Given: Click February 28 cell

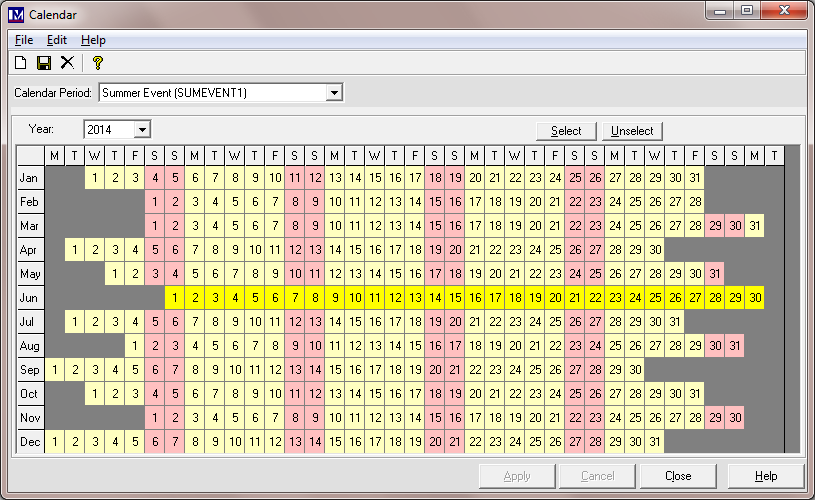Looking at the screenshot, I should pyautogui.click(x=695, y=202).
